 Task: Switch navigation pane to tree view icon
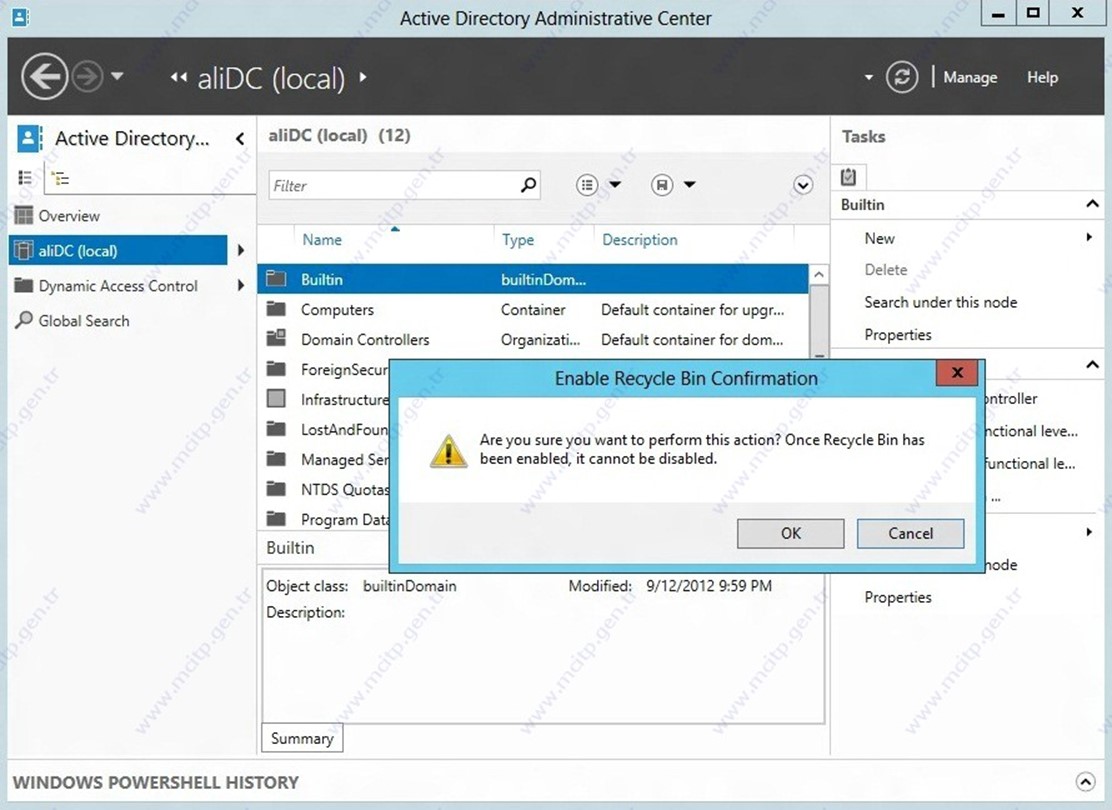point(61,178)
